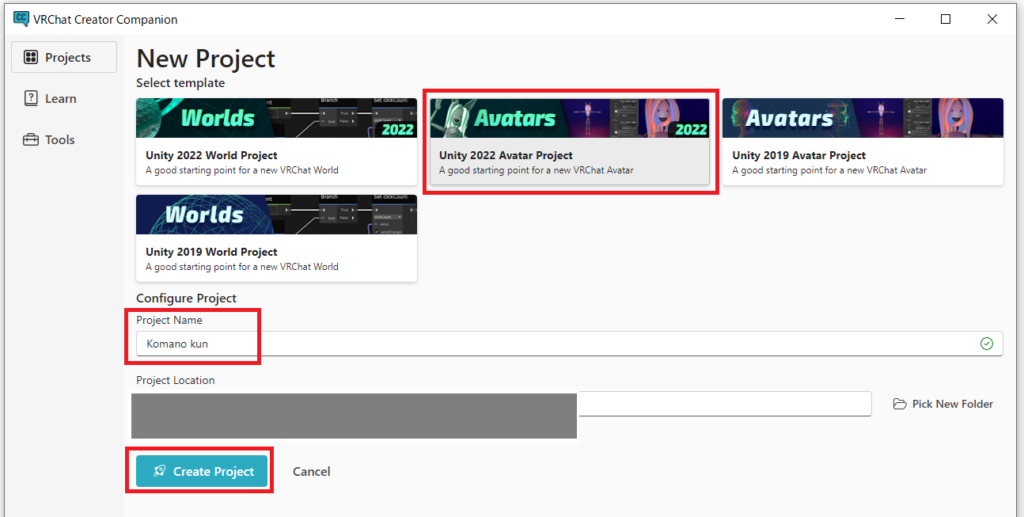Image resolution: width=1024 pixels, height=517 pixels.
Task: Select the Unity 2019 World Project template
Action: 276,238
